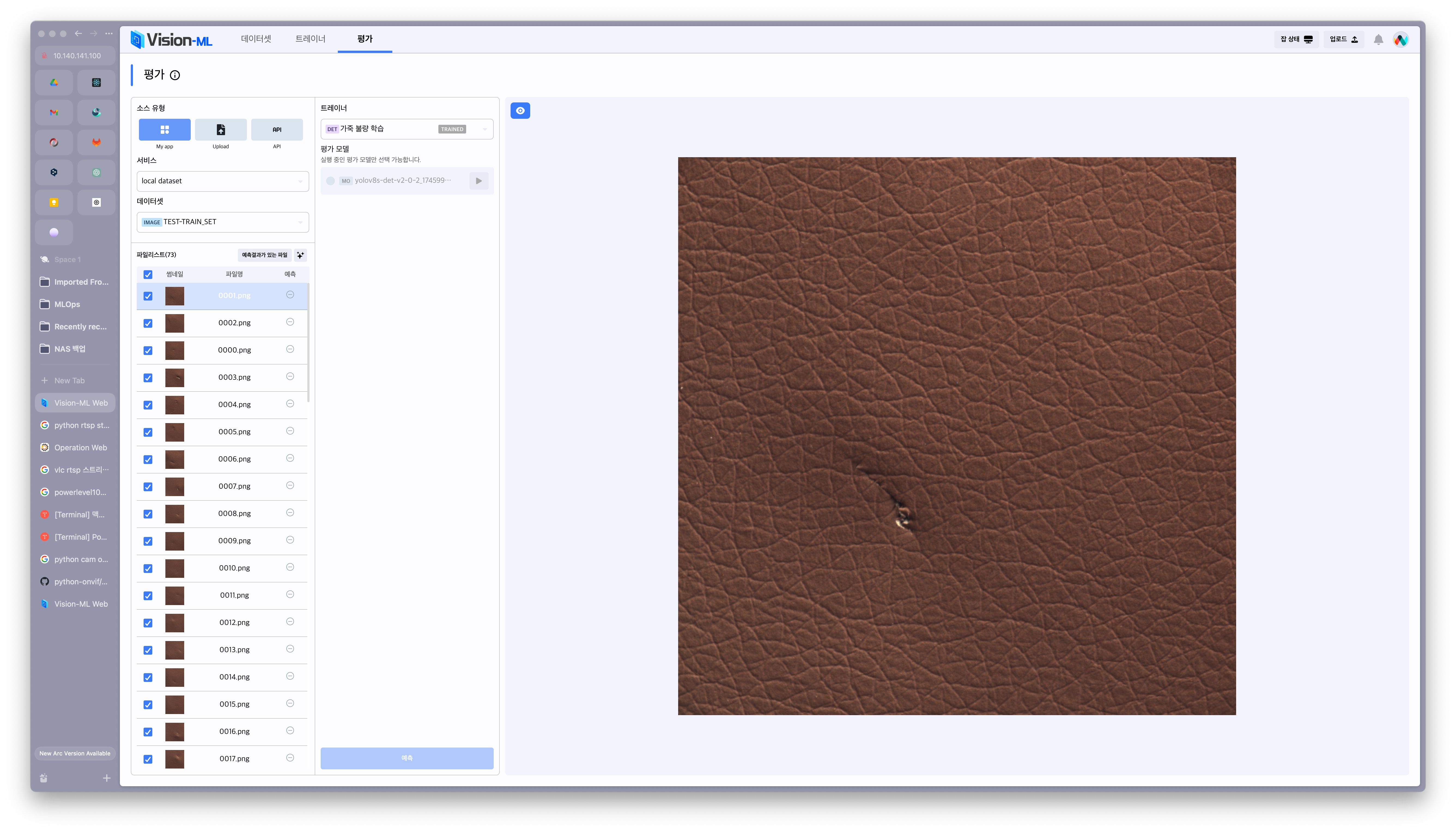Open the user profile avatar

click(1401, 40)
